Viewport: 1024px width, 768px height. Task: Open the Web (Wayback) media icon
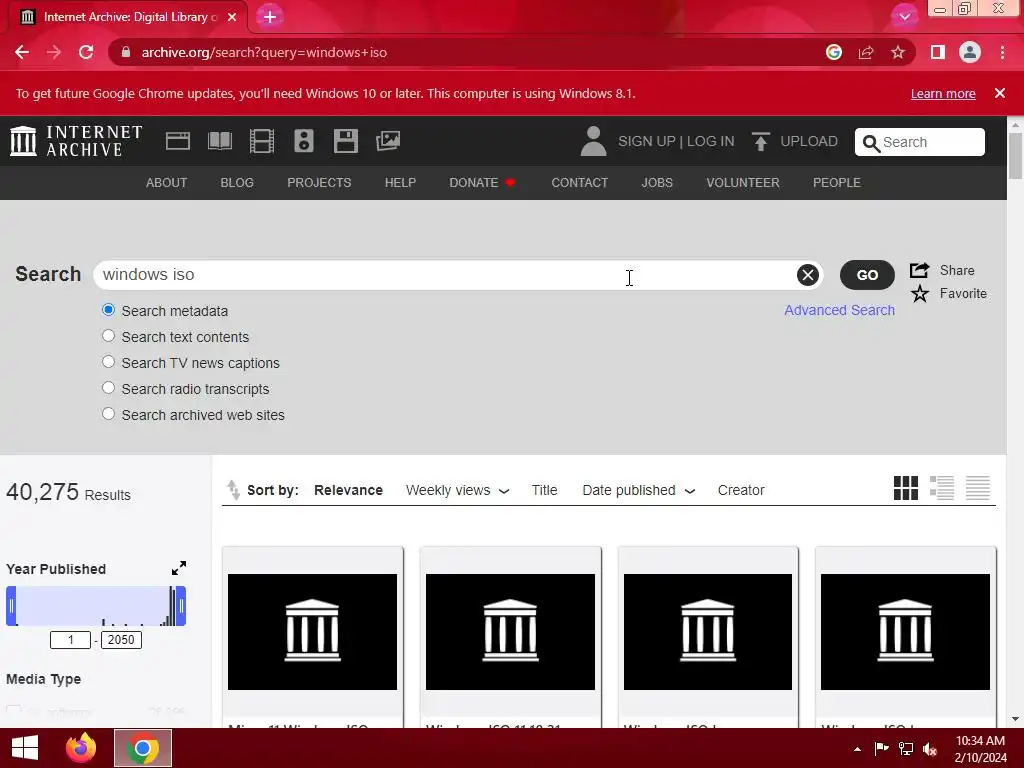pyautogui.click(x=178, y=141)
